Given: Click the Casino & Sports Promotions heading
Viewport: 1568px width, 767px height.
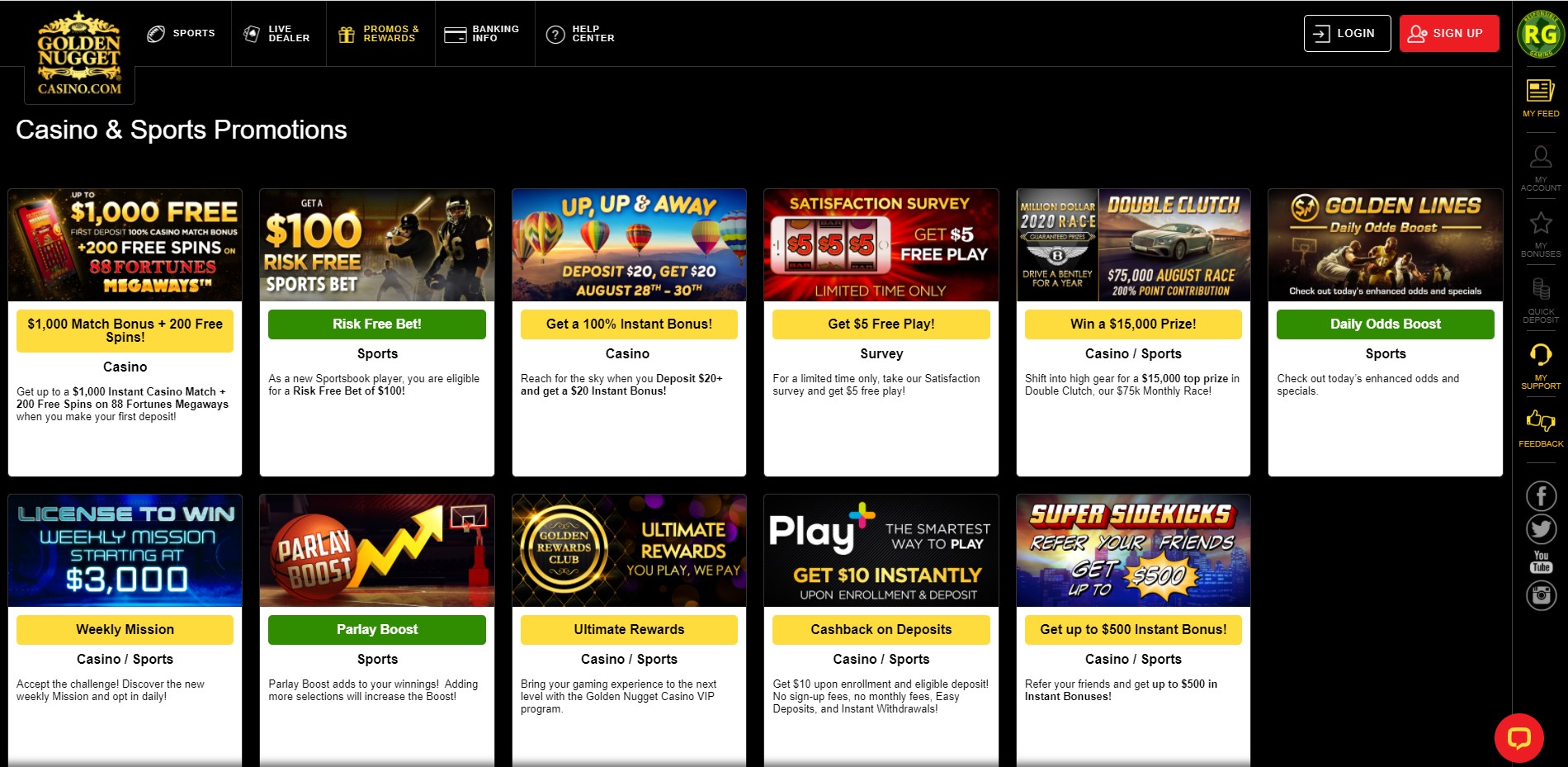Looking at the screenshot, I should 182,130.
